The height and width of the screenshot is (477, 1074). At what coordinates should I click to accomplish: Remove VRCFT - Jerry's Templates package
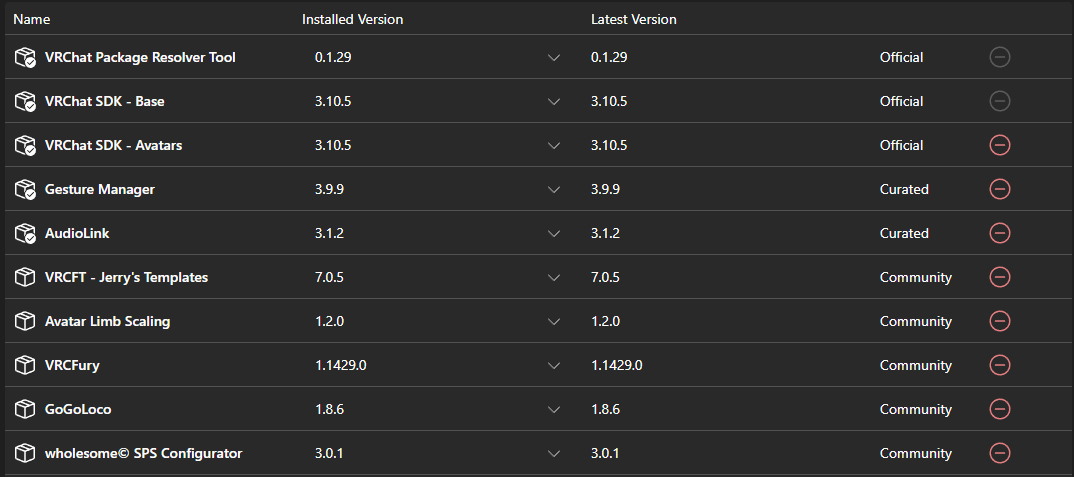pyautogui.click(x=999, y=278)
